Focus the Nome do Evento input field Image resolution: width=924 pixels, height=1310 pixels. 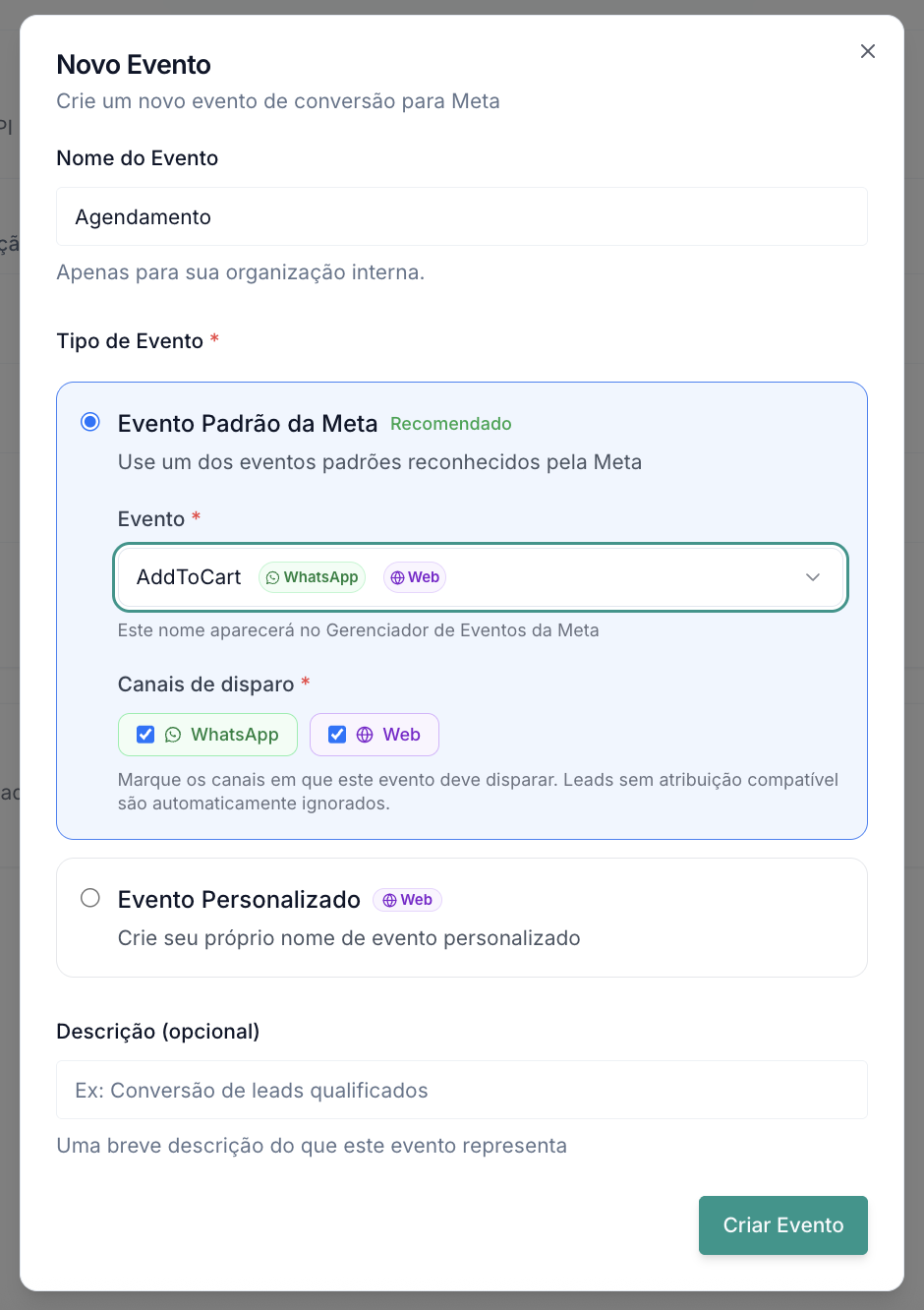click(x=462, y=216)
